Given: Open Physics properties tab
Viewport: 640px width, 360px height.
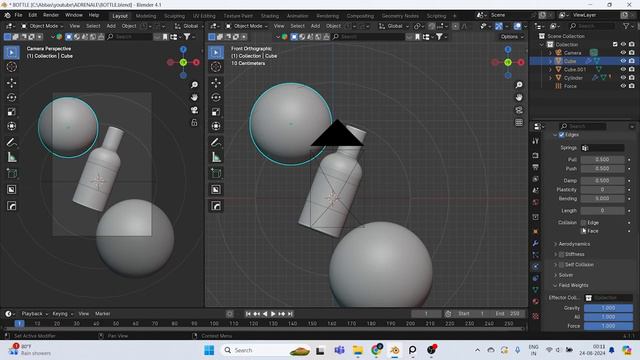Looking at the screenshot, I should tap(536, 267).
